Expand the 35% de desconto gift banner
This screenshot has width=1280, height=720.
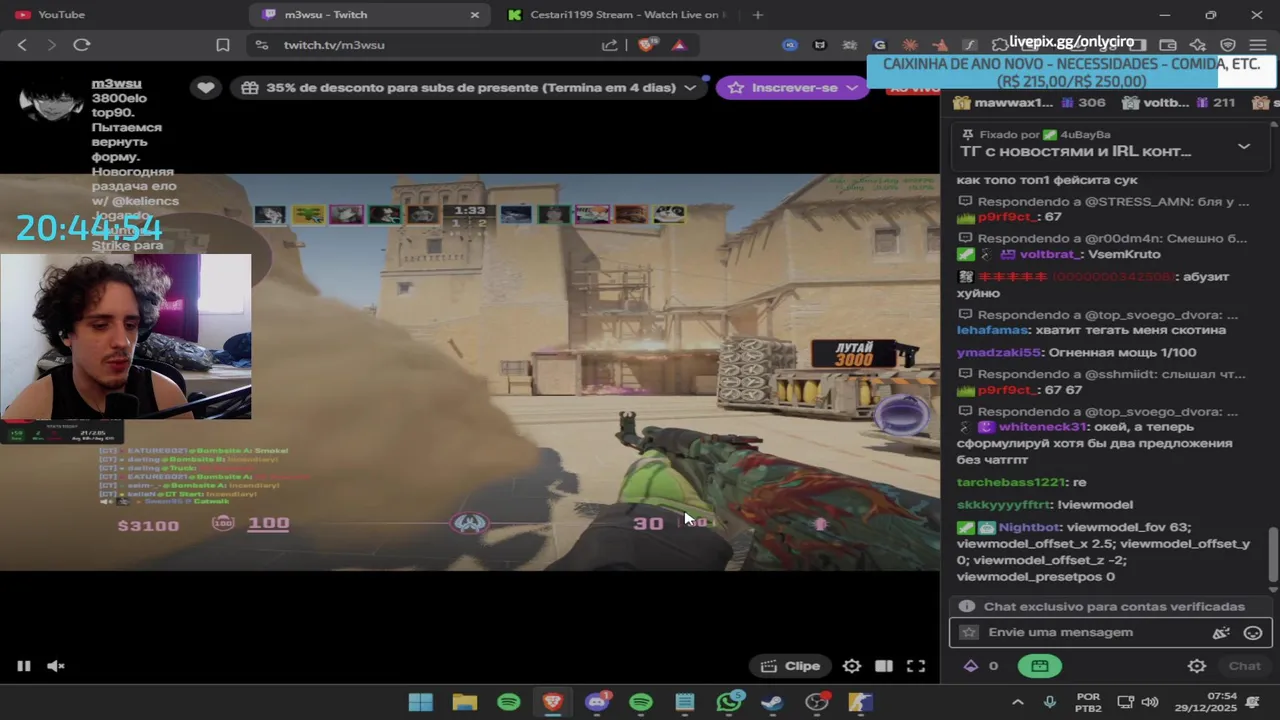point(469,88)
